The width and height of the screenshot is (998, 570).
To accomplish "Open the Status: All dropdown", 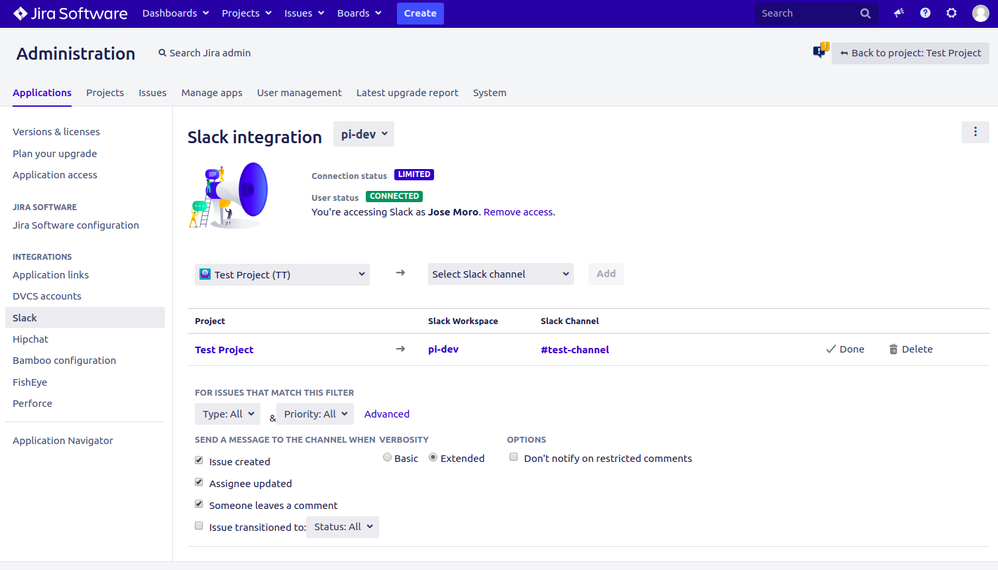I will point(342,527).
